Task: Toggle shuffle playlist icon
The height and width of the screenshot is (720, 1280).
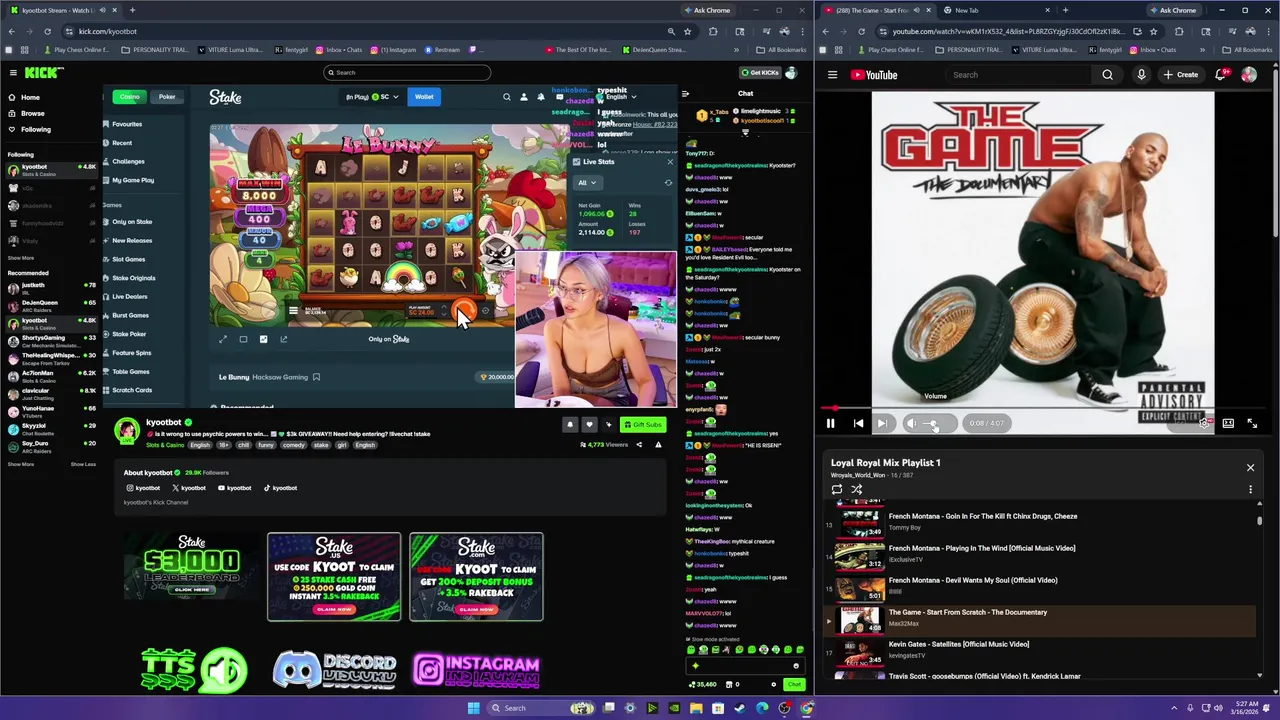Action: coord(857,490)
